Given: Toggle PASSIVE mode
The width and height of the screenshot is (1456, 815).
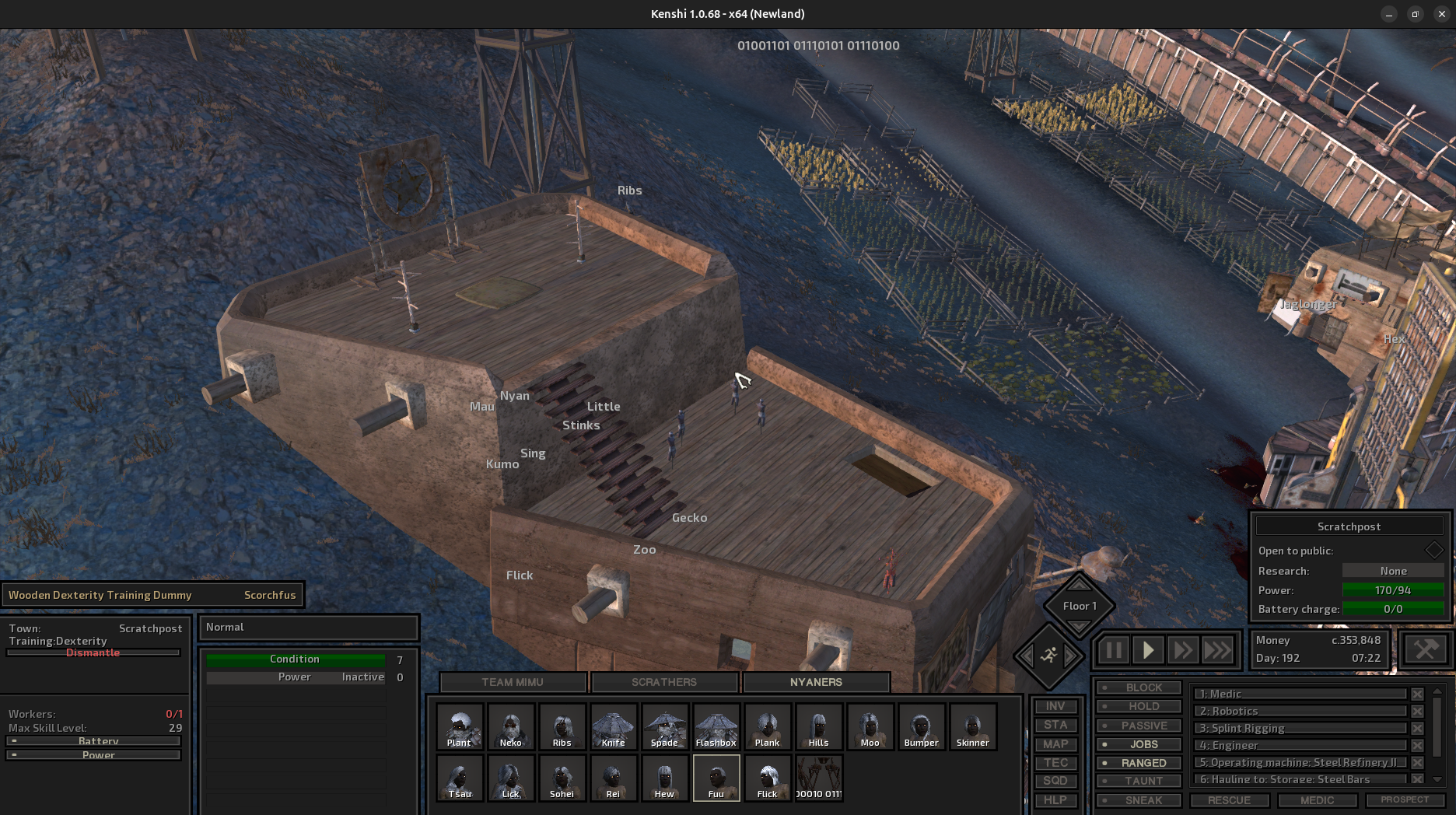Looking at the screenshot, I should [1139, 726].
